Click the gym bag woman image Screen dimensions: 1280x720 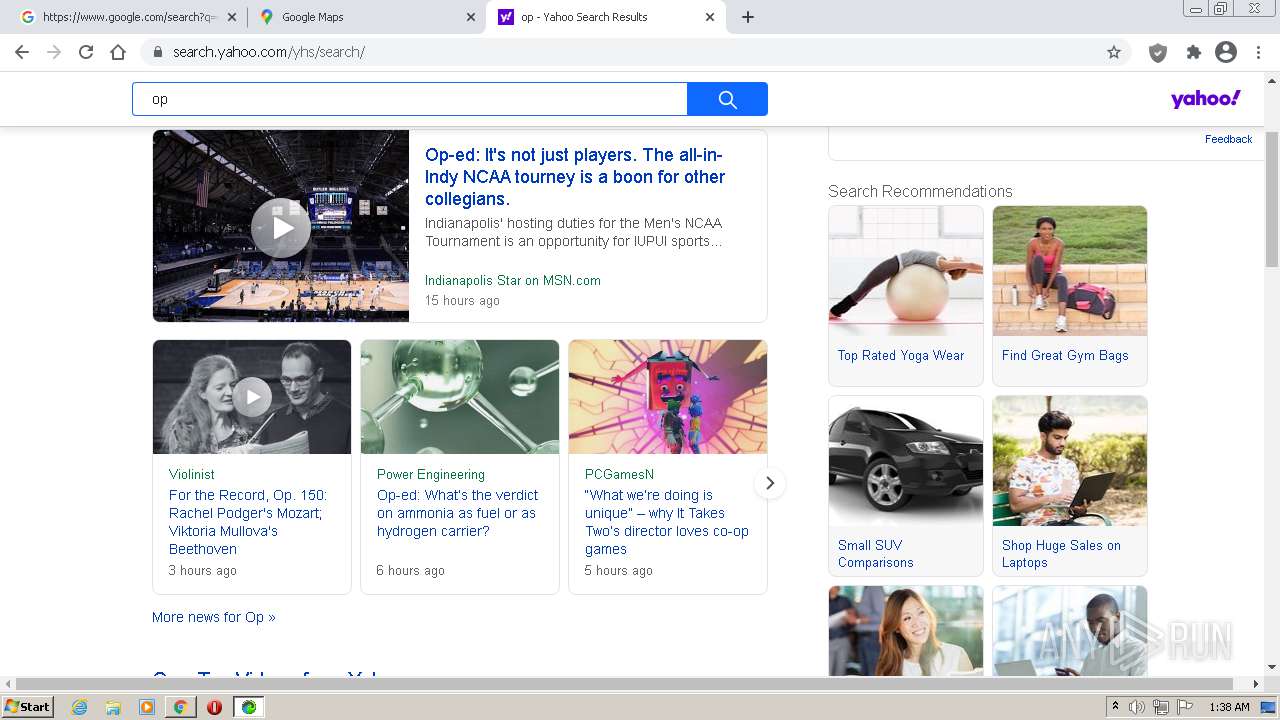(x=1070, y=271)
